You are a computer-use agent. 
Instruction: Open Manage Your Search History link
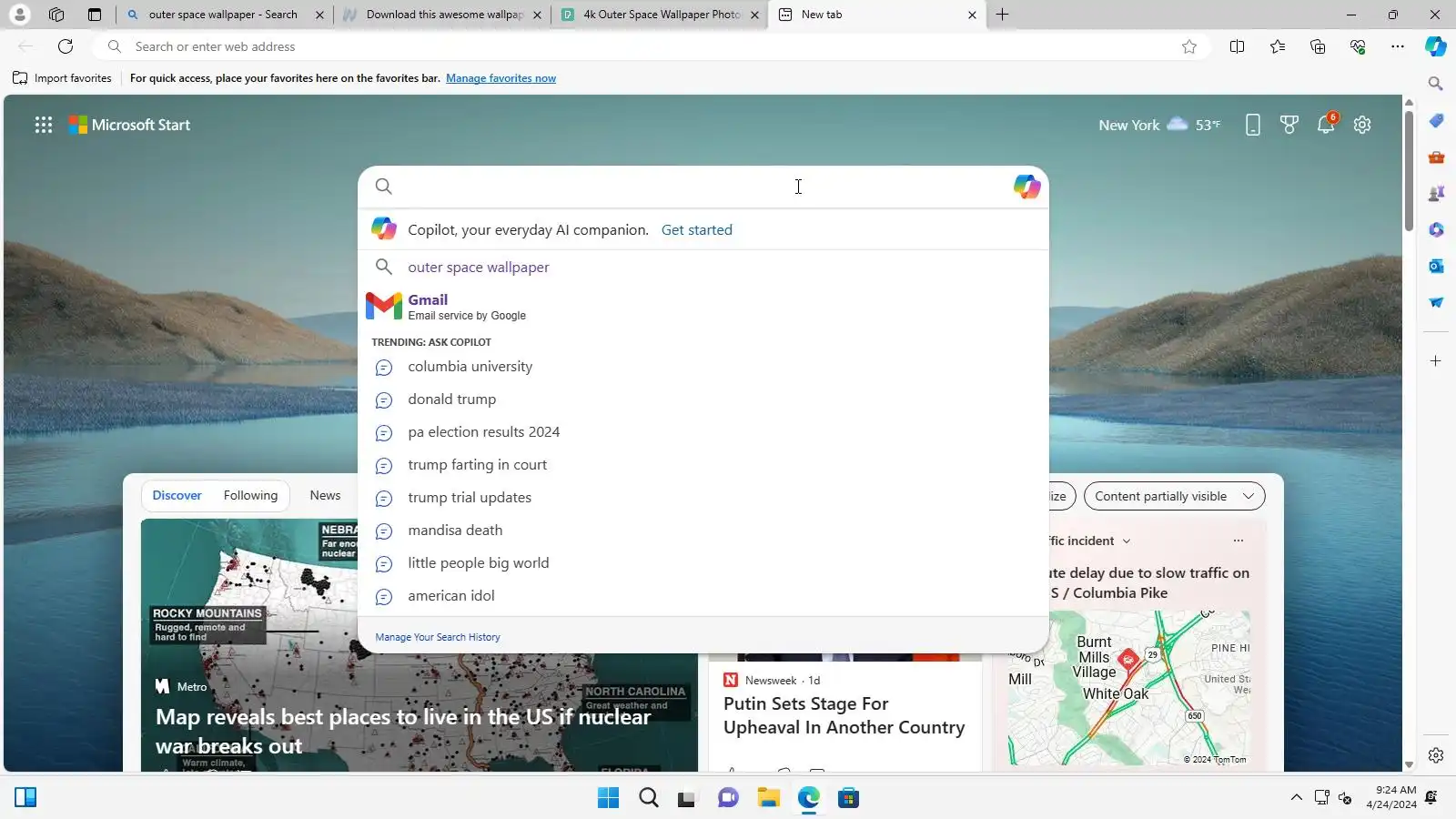pyautogui.click(x=438, y=637)
